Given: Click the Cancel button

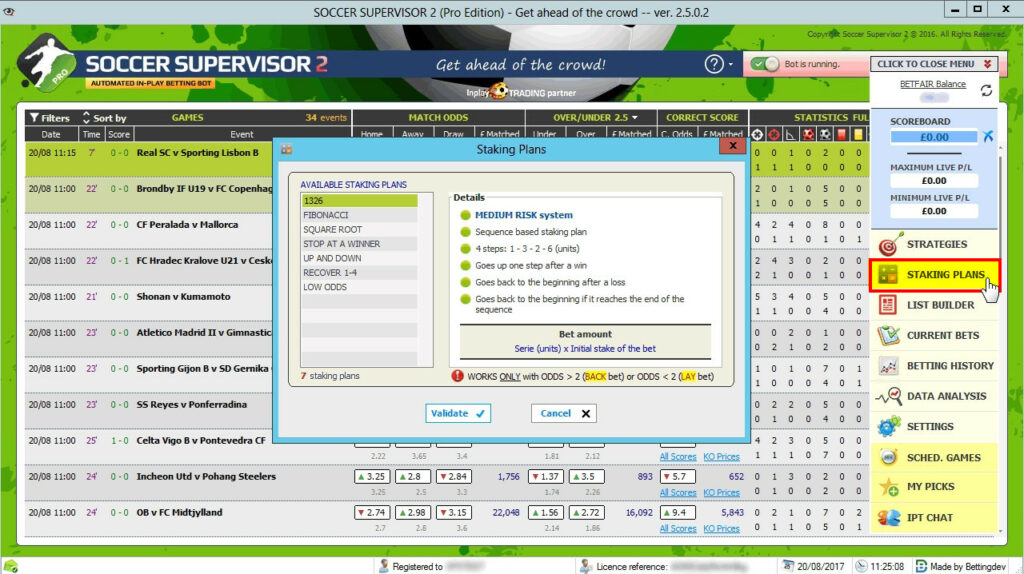Looking at the screenshot, I should click(564, 413).
